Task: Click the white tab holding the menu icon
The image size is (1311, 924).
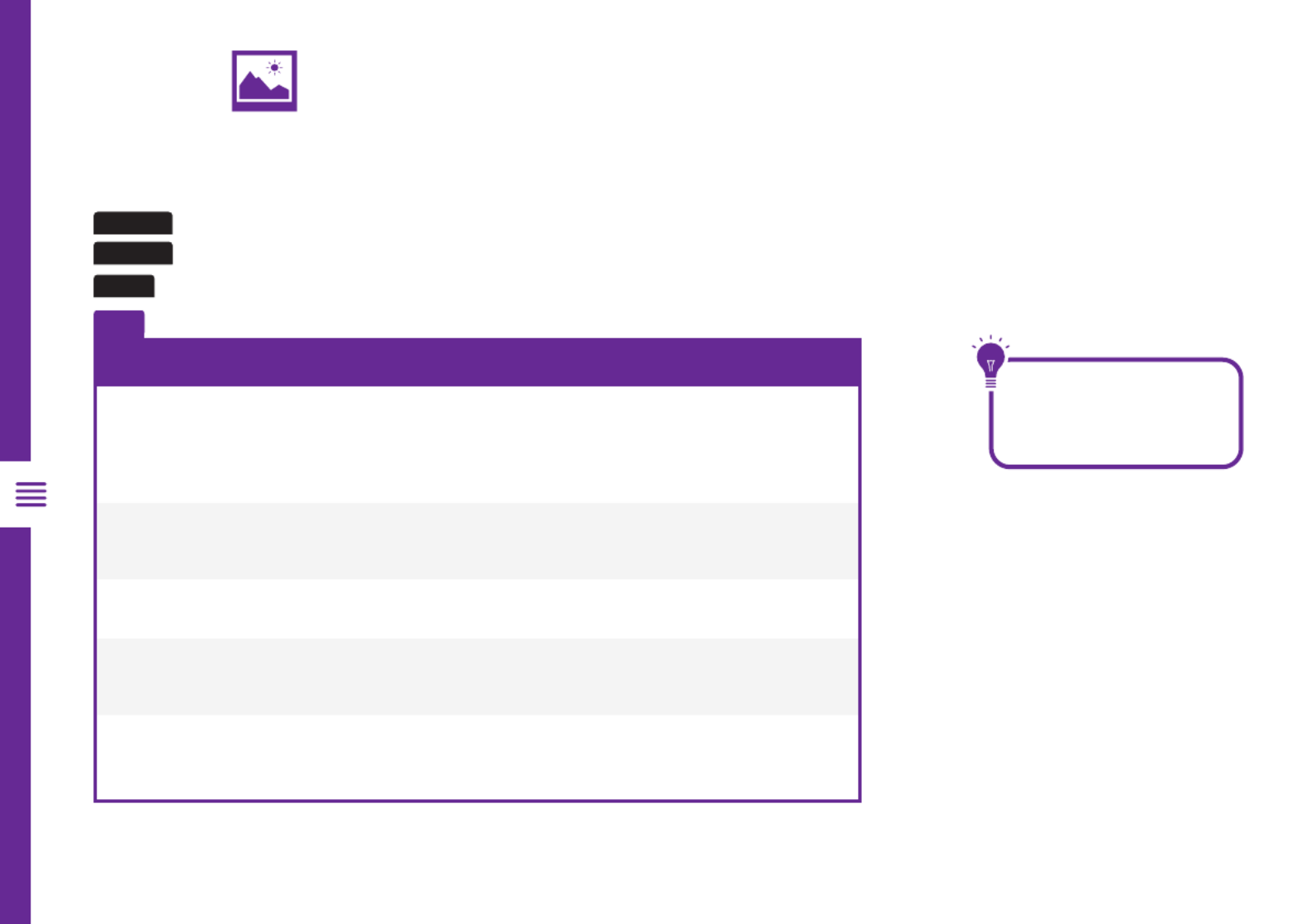Action: click(26, 495)
